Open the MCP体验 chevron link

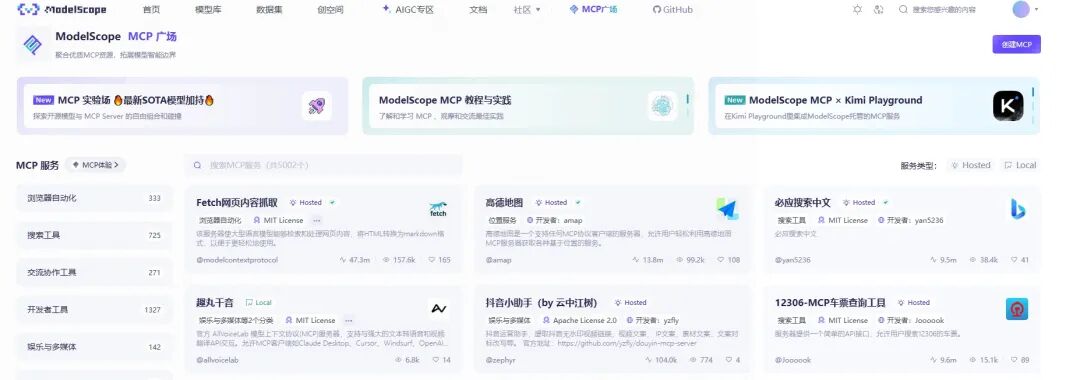click(x=96, y=165)
